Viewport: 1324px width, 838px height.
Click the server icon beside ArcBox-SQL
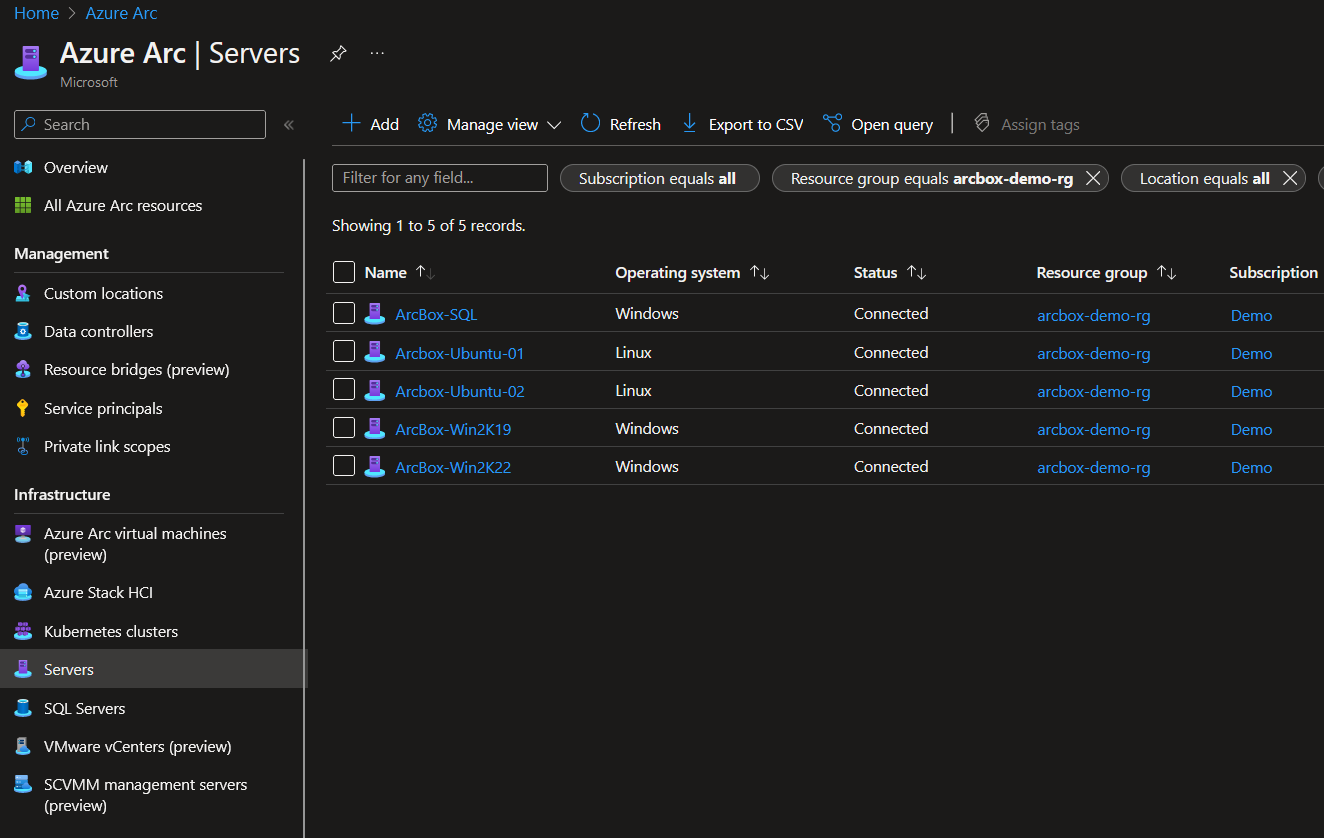click(375, 314)
